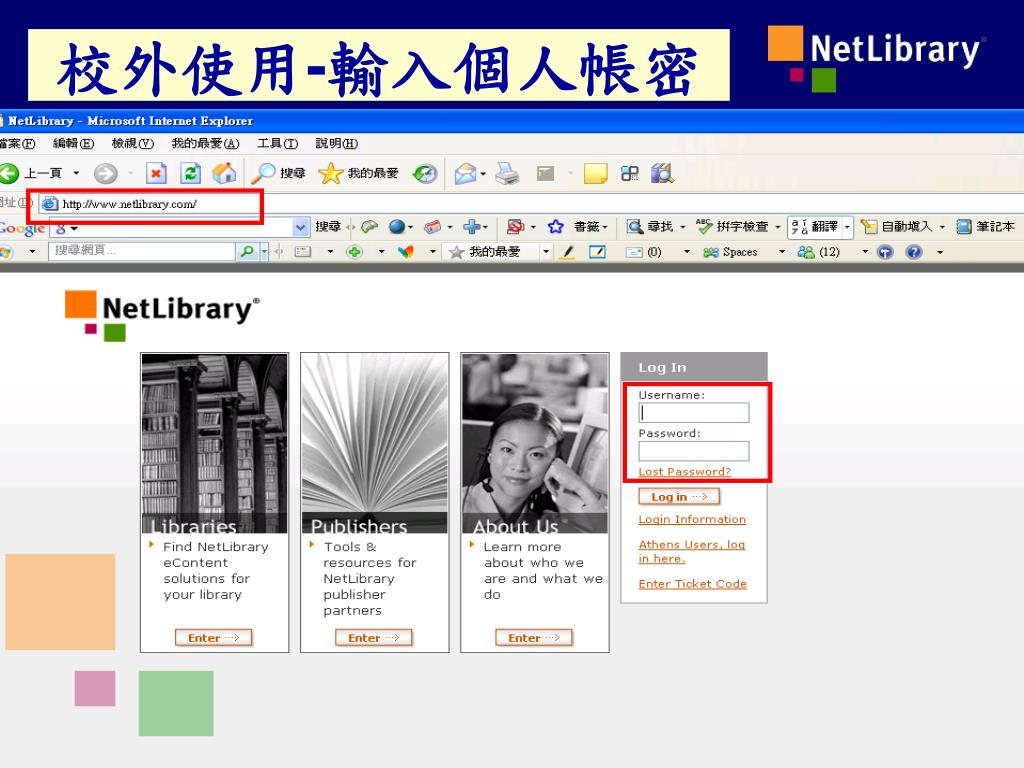Click the 自動填入 autofill icon

point(869,227)
